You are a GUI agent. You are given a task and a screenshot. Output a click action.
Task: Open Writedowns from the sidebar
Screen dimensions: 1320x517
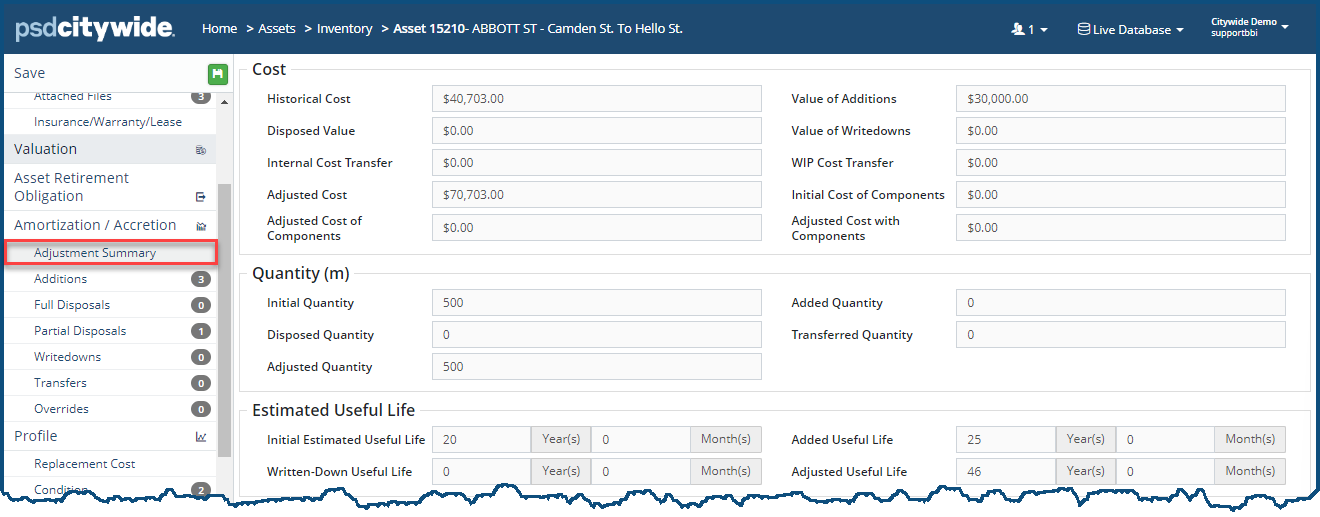click(67, 357)
